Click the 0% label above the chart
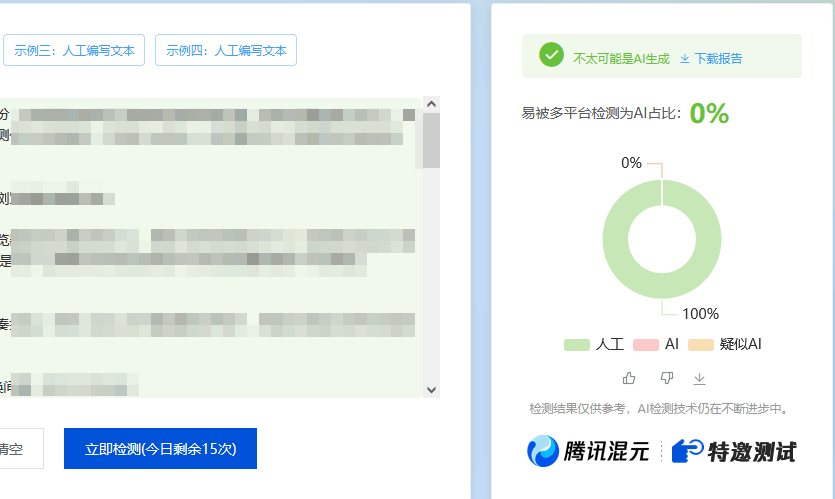 (631, 163)
